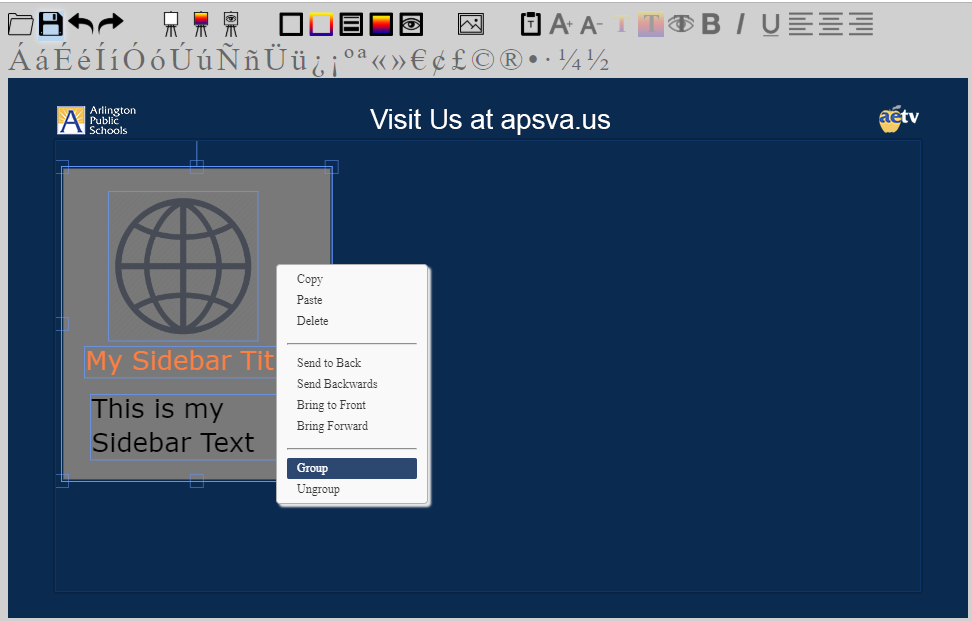Image resolution: width=972 pixels, height=621 pixels.
Task: Redo the last action
Action: pos(108,23)
